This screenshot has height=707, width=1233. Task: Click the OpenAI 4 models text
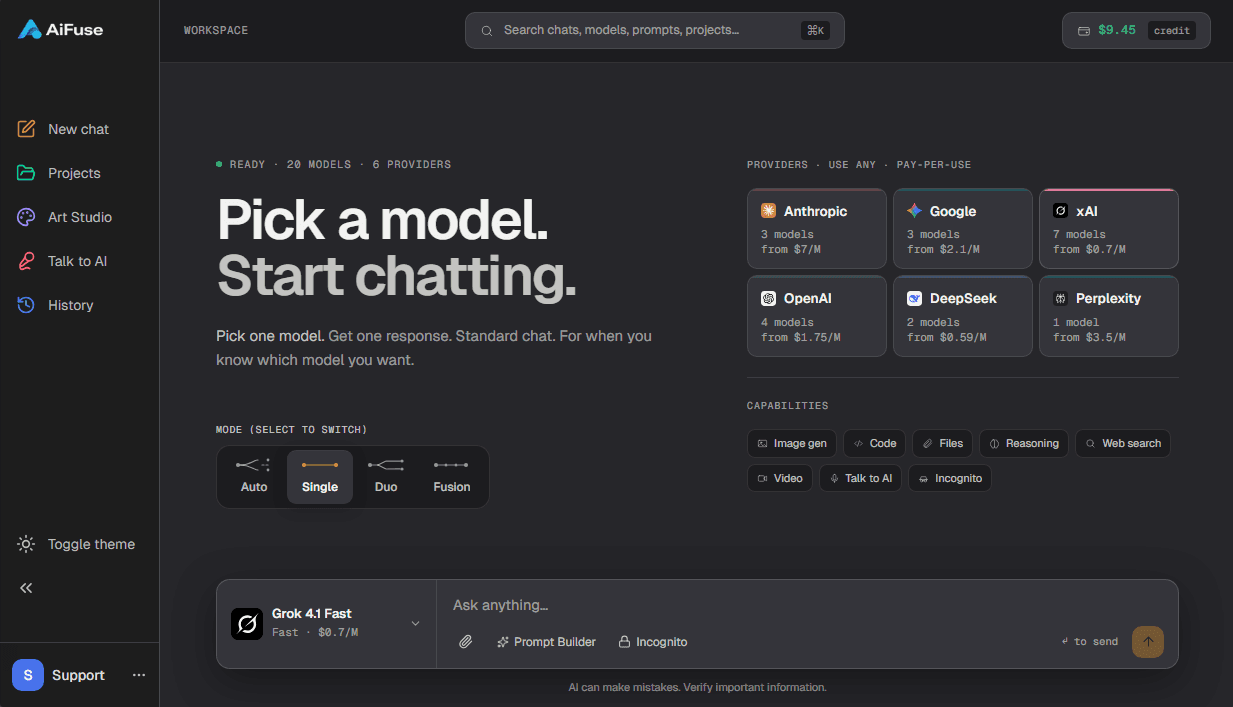(x=787, y=323)
